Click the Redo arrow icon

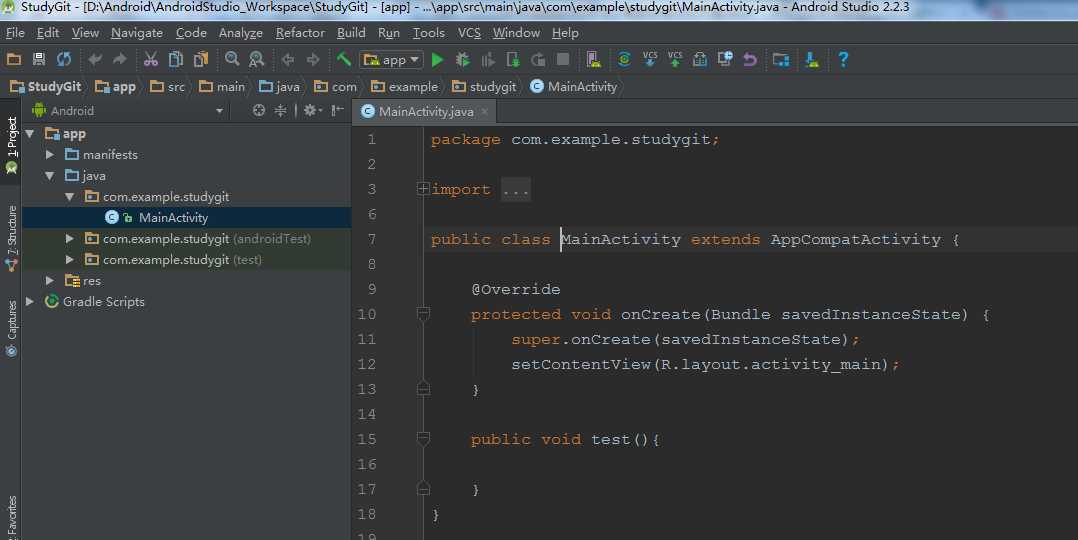click(120, 60)
